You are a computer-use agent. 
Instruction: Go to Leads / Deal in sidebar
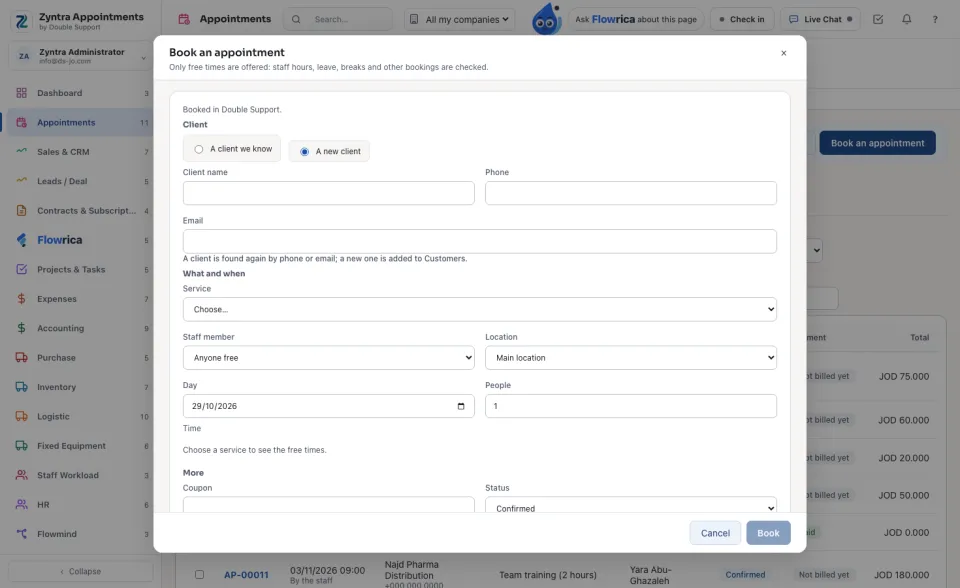click(x=81, y=181)
